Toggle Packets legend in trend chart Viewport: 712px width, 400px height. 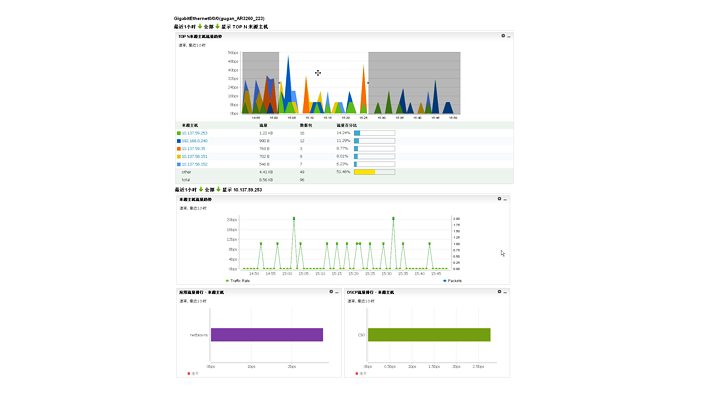(452, 281)
